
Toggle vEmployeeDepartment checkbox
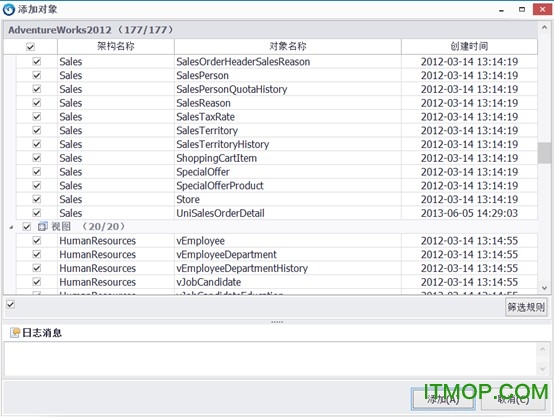coord(37,254)
